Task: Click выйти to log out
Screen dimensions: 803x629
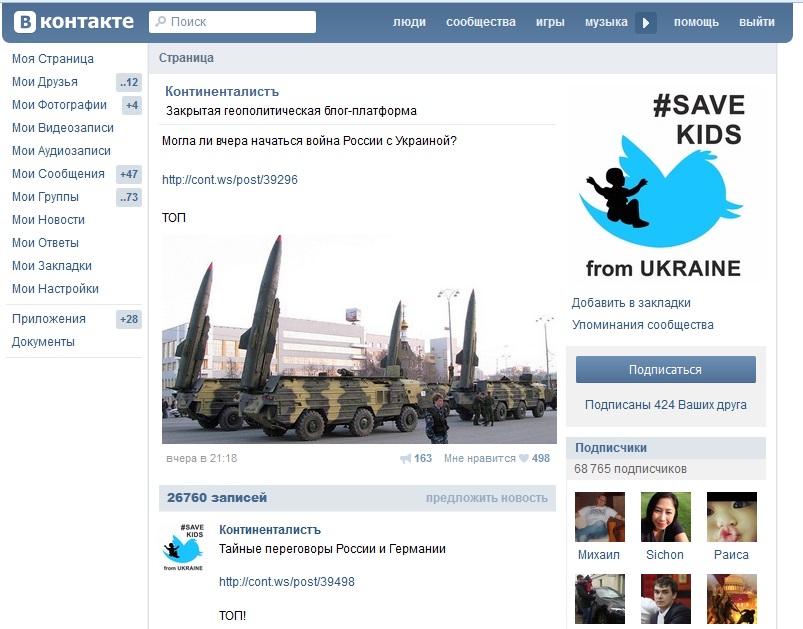Action: coord(756,22)
